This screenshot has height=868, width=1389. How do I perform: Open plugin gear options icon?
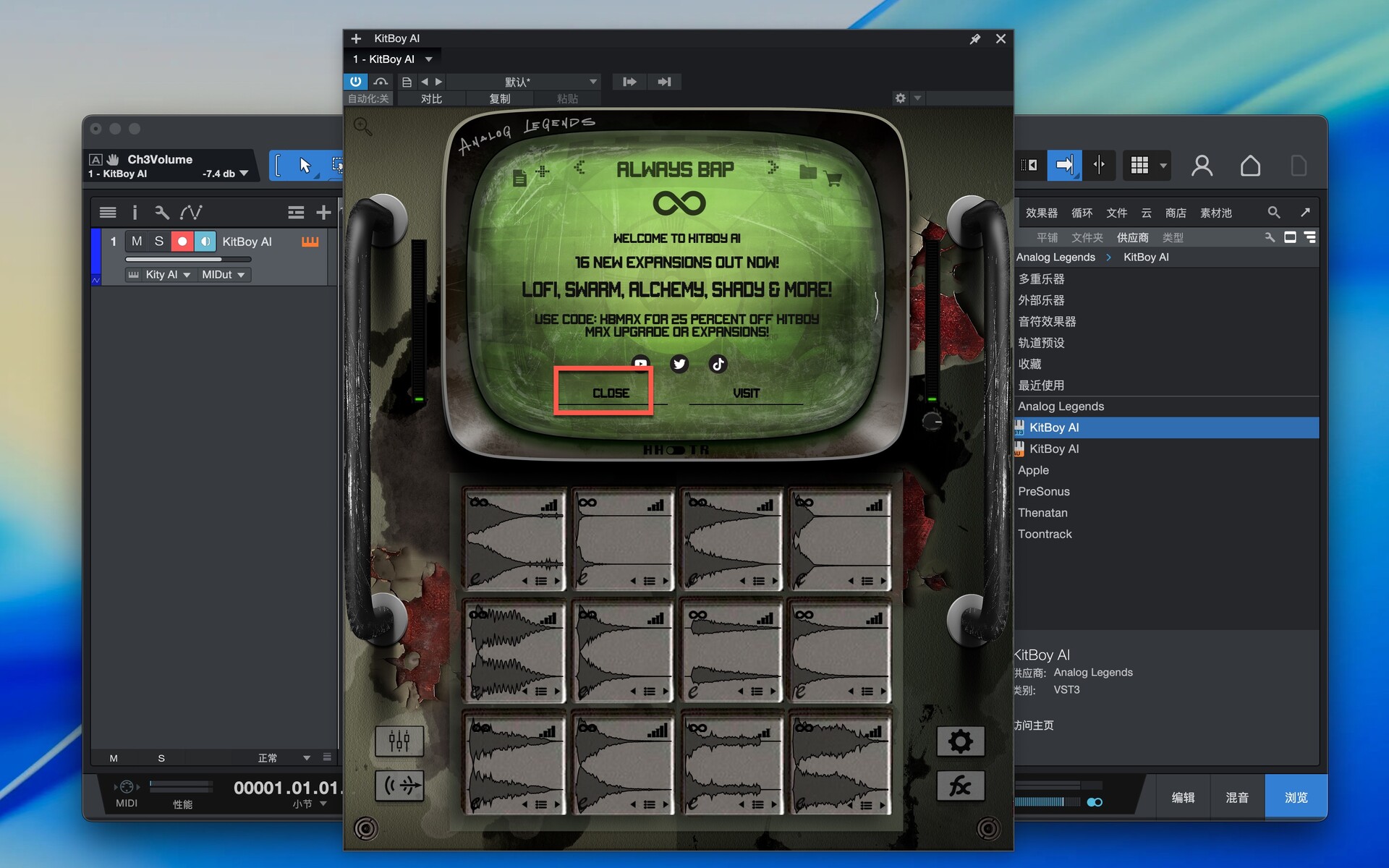click(x=900, y=98)
